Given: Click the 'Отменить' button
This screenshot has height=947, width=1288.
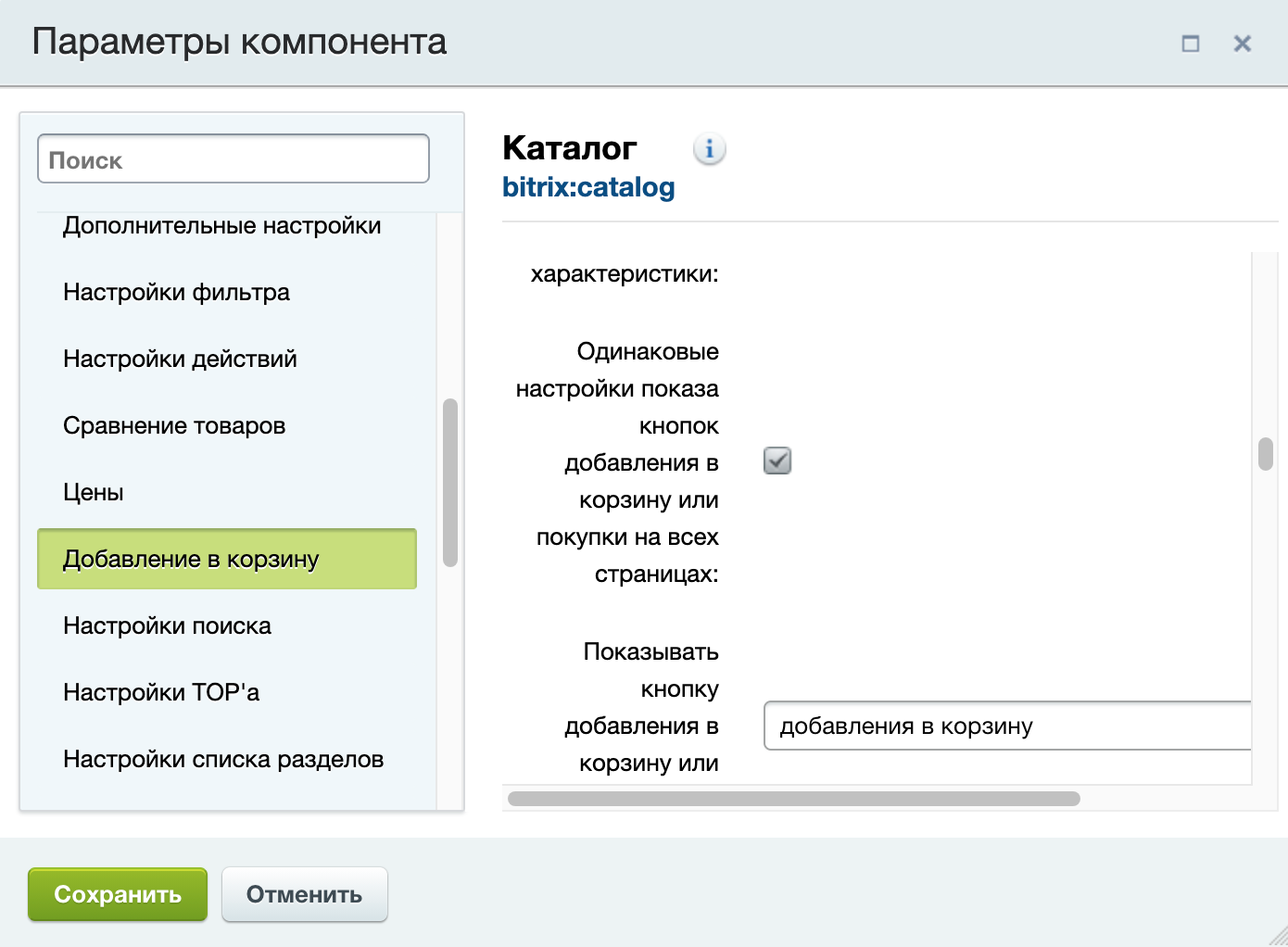Looking at the screenshot, I should pyautogui.click(x=304, y=894).
